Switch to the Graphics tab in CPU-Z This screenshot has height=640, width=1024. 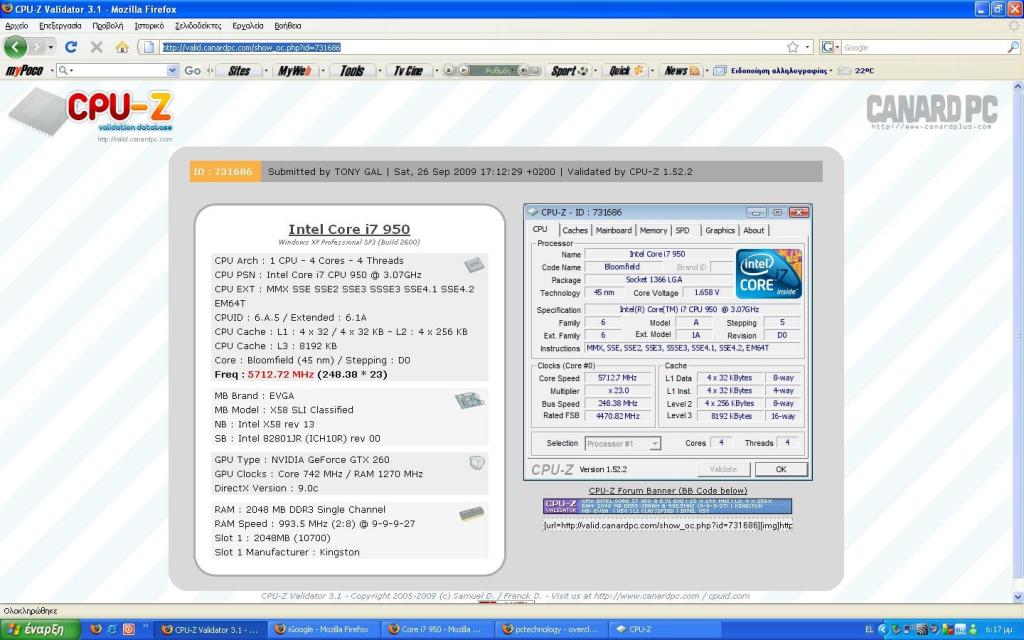pos(720,231)
